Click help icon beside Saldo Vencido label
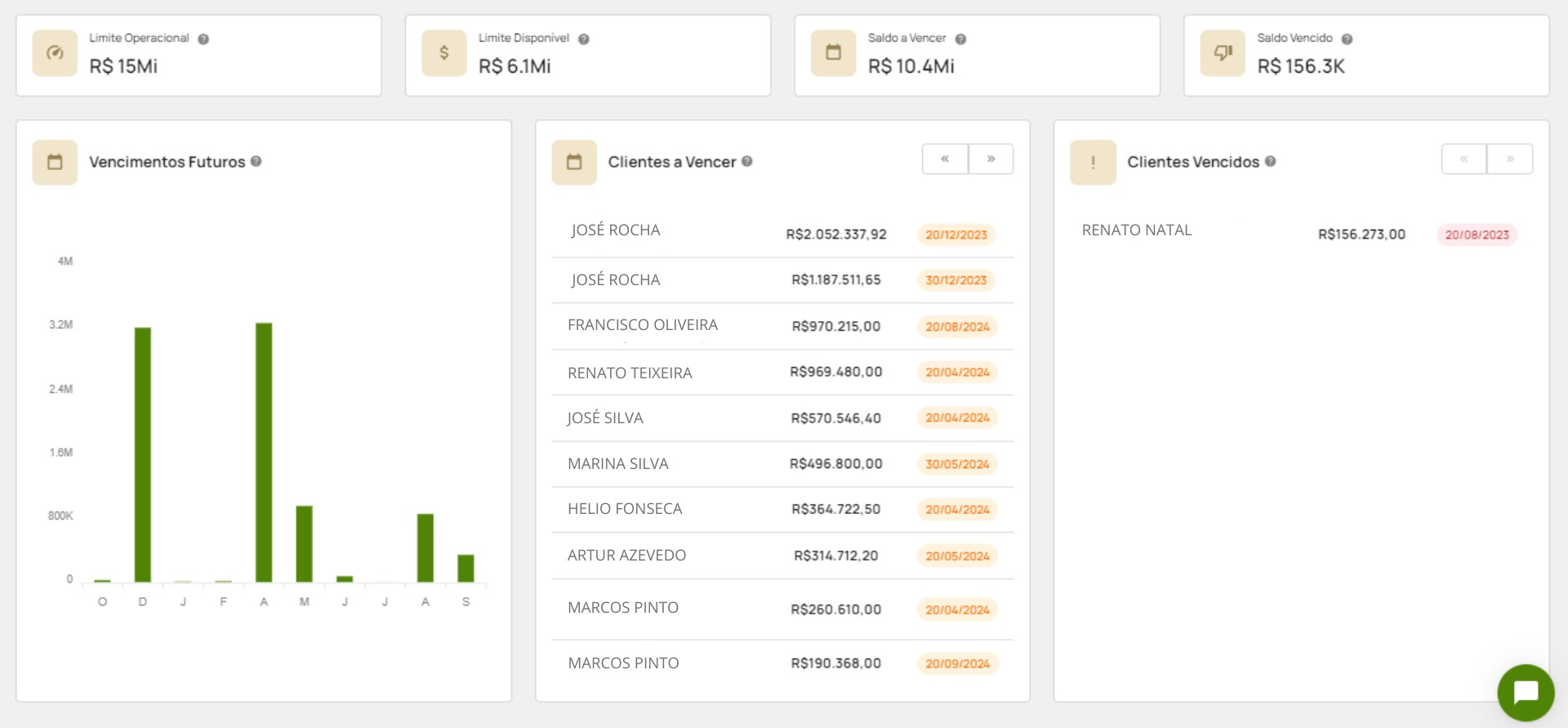 pyautogui.click(x=1347, y=39)
